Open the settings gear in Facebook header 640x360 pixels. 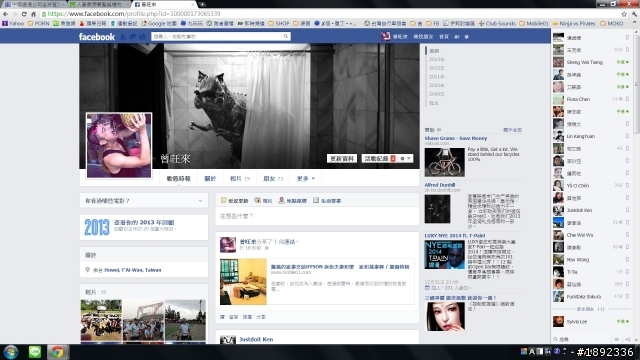tap(467, 37)
